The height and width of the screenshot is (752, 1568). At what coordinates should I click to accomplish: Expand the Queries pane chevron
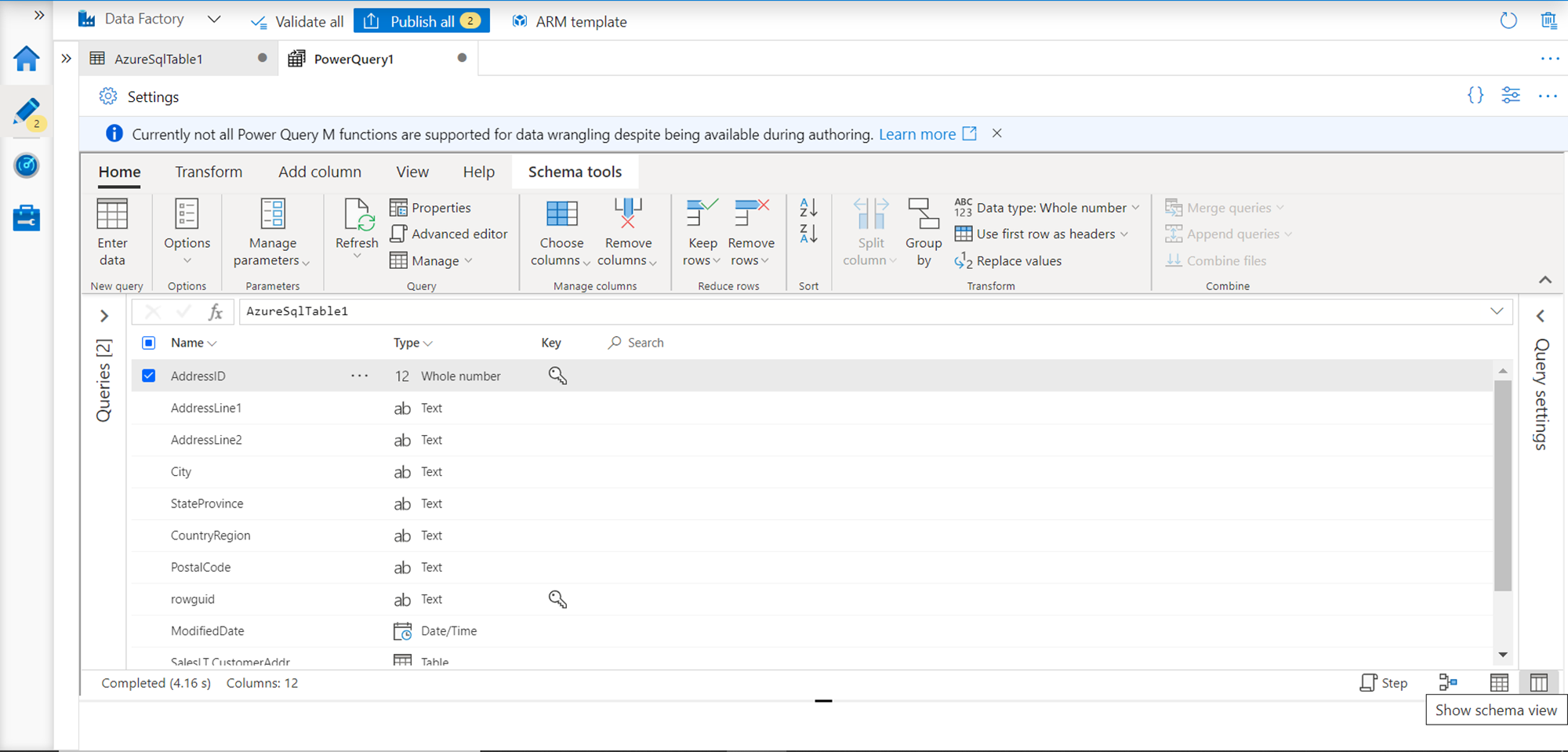tap(104, 316)
